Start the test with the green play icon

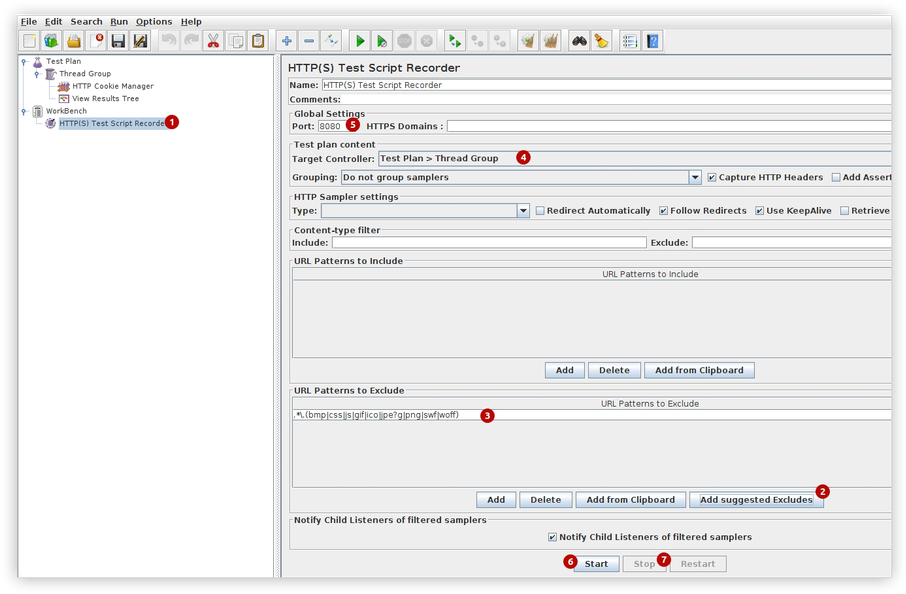click(x=359, y=40)
